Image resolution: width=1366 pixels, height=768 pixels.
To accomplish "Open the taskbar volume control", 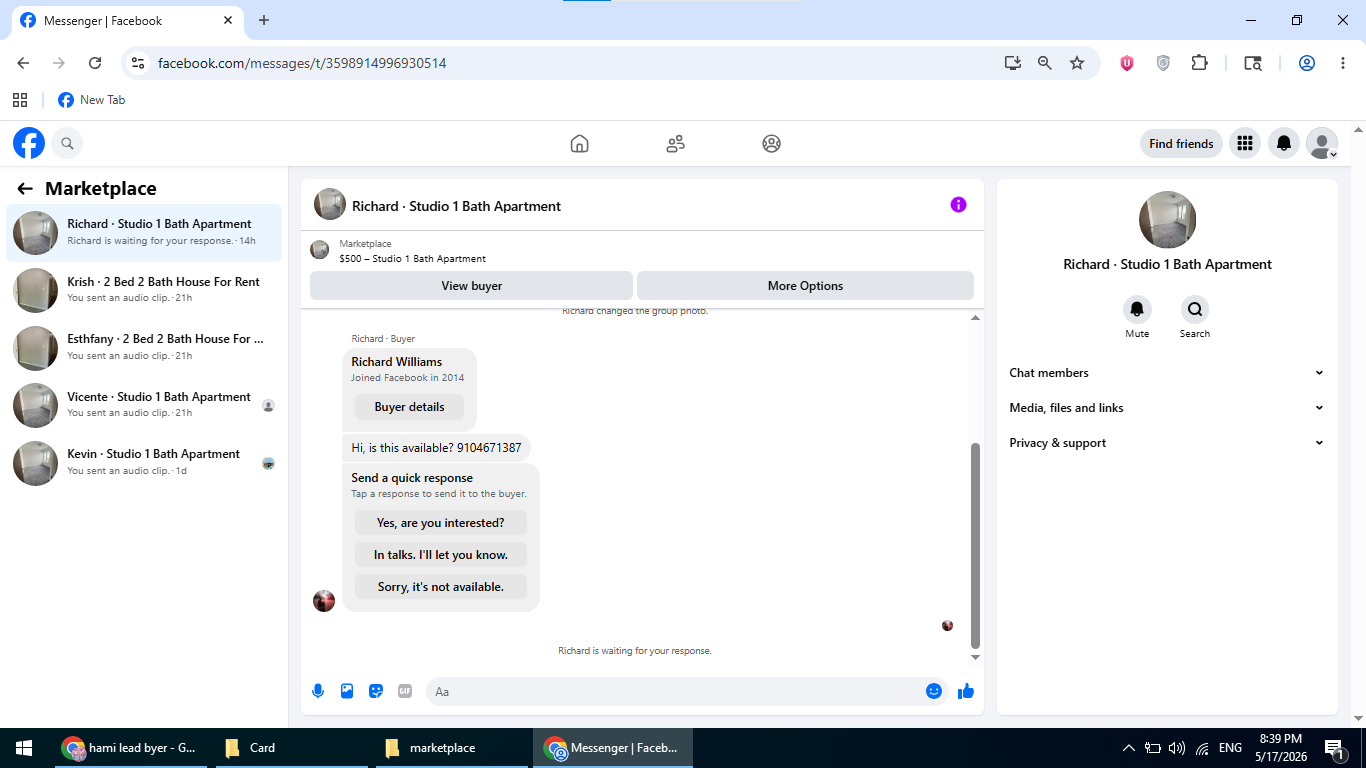I will [x=1177, y=748].
